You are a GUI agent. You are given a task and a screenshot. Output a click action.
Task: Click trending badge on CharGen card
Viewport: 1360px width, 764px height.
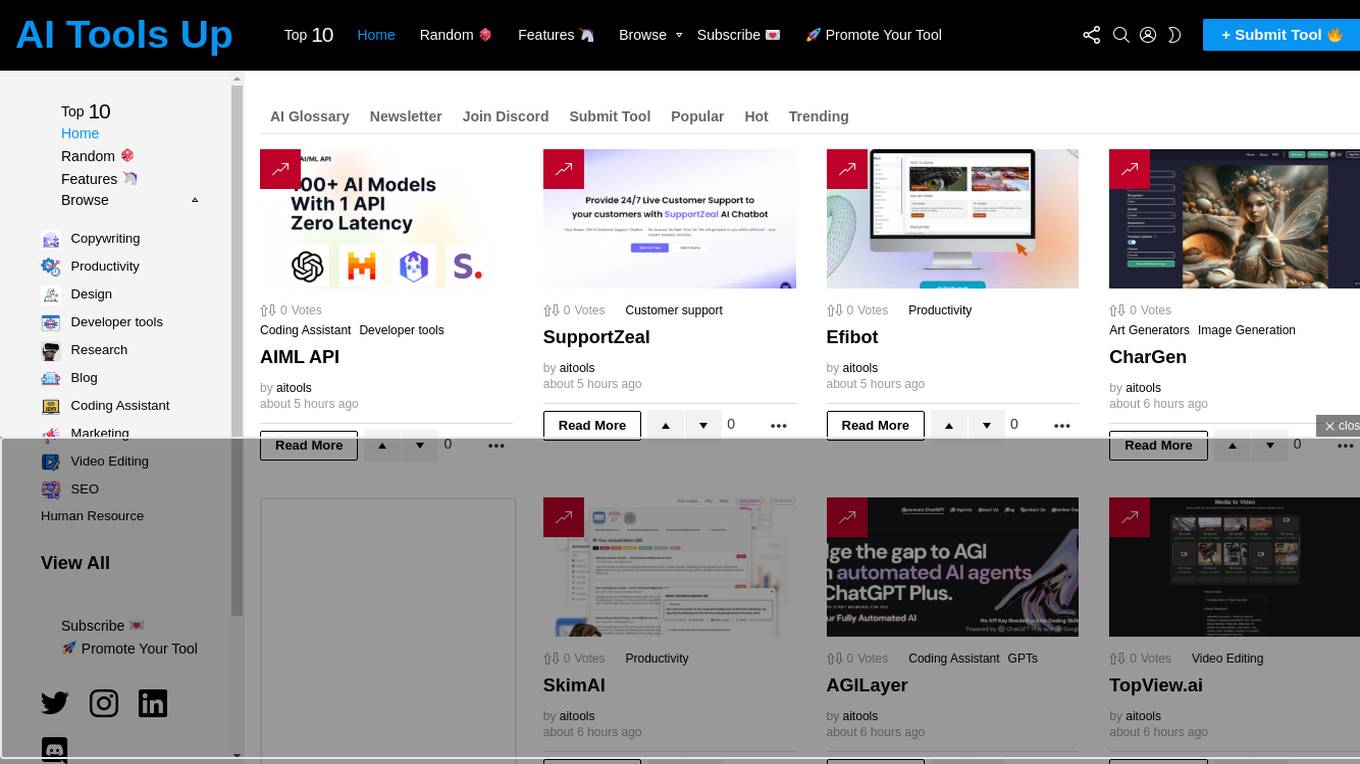point(1129,169)
